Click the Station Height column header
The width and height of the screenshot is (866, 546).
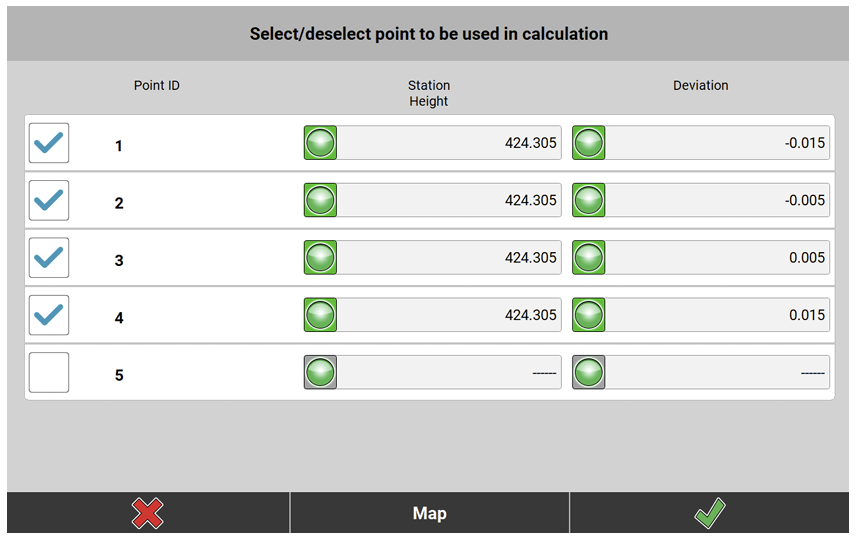pos(429,93)
